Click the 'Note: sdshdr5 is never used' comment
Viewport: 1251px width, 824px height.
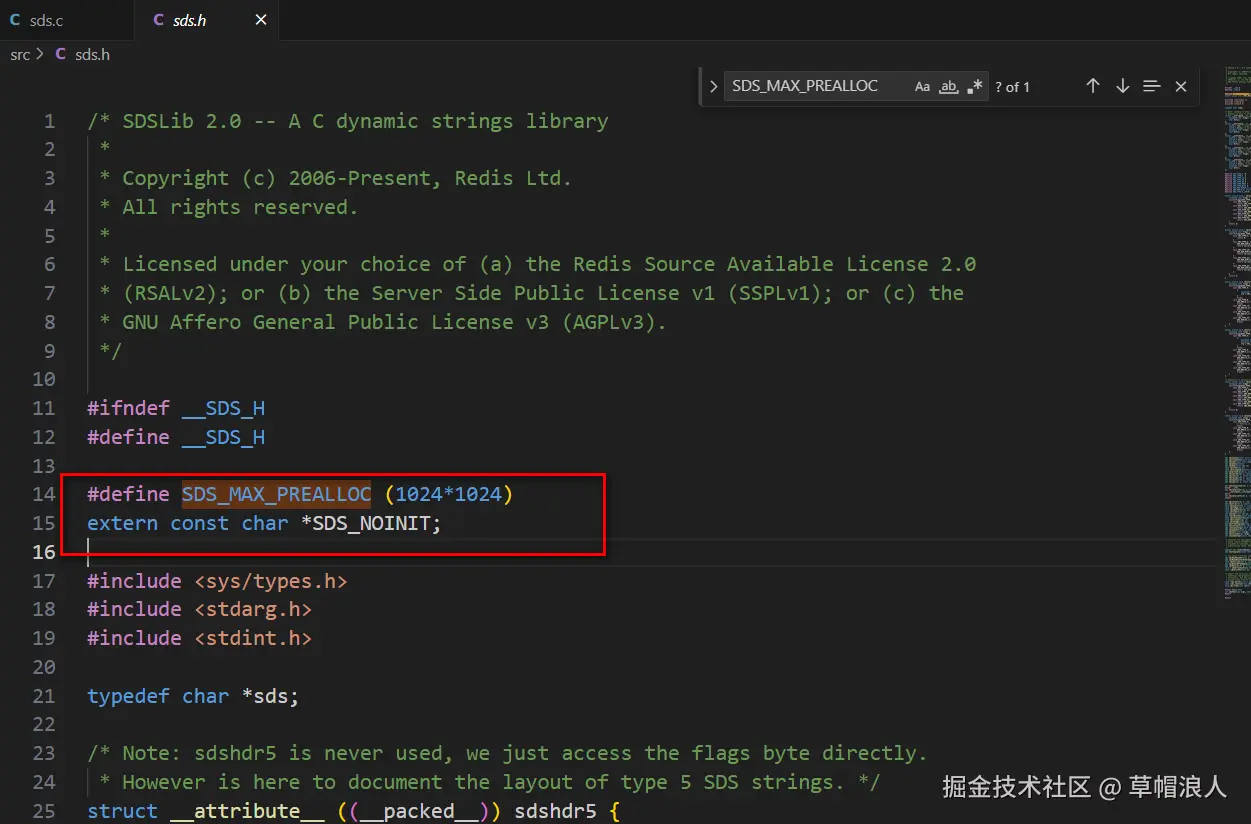[508, 753]
